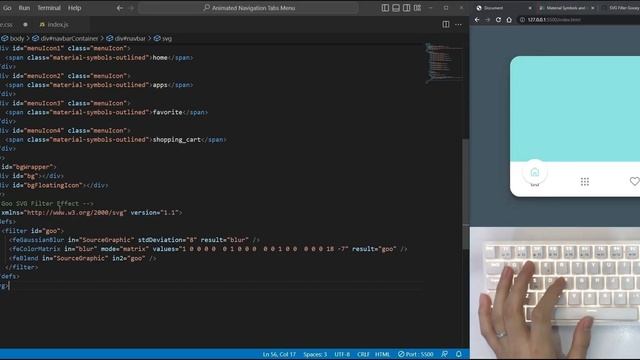
Task: Select apps grid icon in navbar preview
Action: (584, 182)
